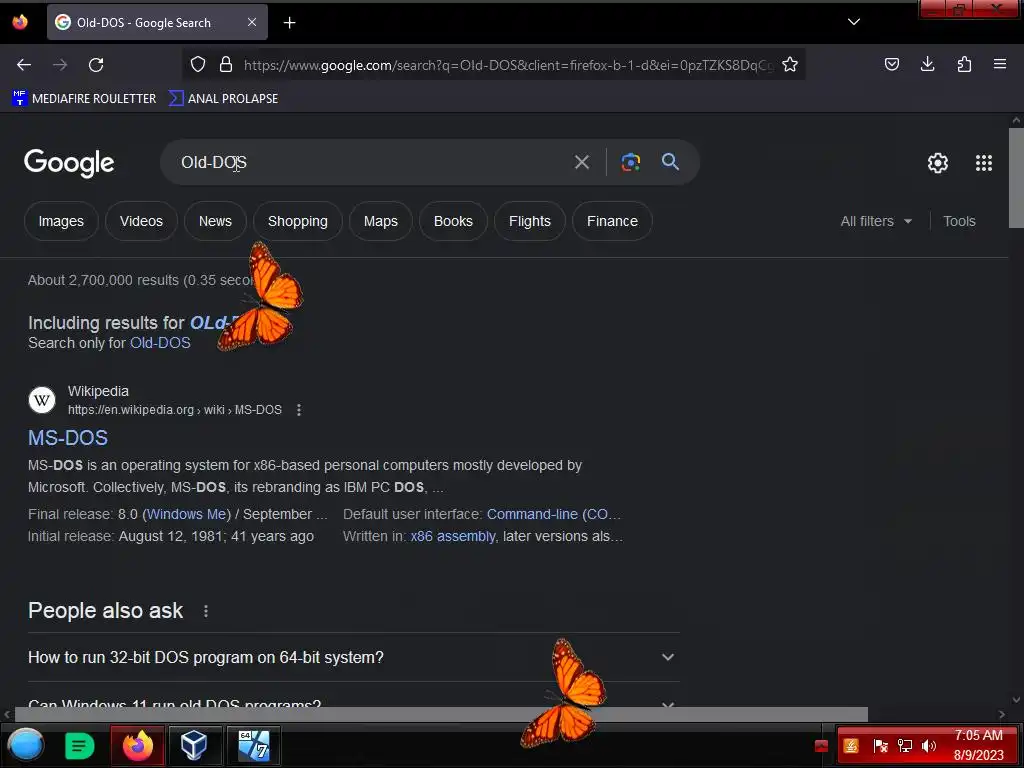Follow the Windows Me link
The width and height of the screenshot is (1024, 768).
point(187,514)
